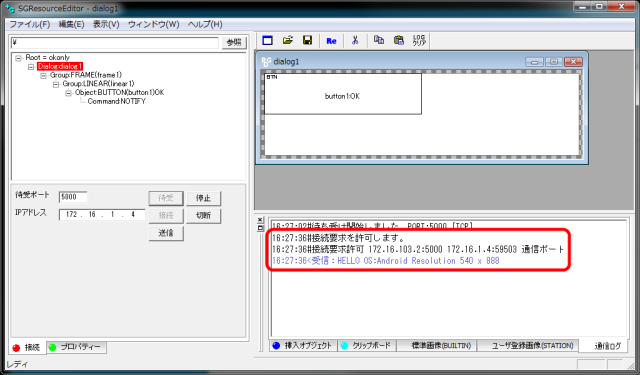Click the 接続 connect button
640x375 pixels.
point(166,215)
